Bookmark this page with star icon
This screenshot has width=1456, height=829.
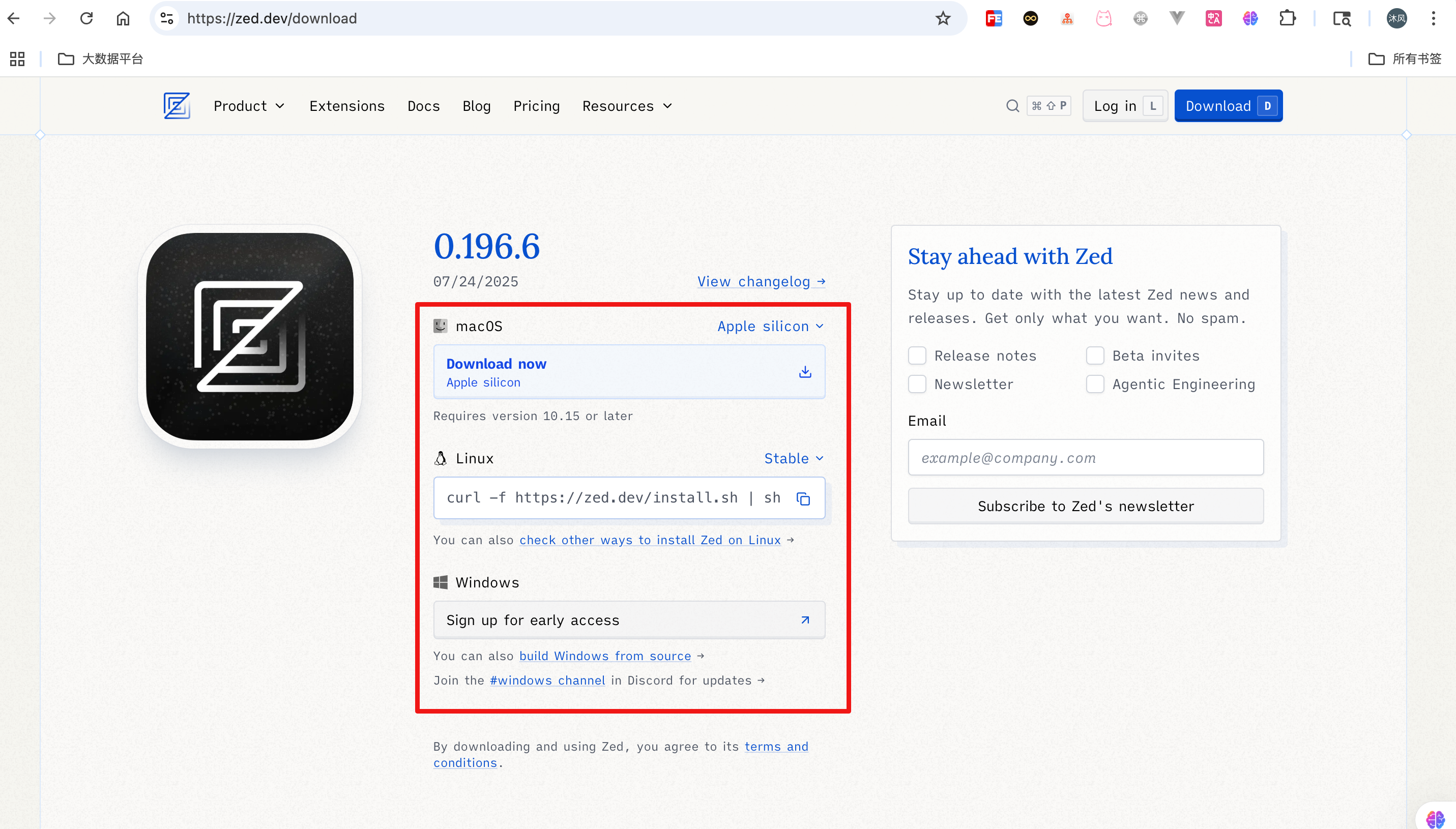pyautogui.click(x=943, y=18)
